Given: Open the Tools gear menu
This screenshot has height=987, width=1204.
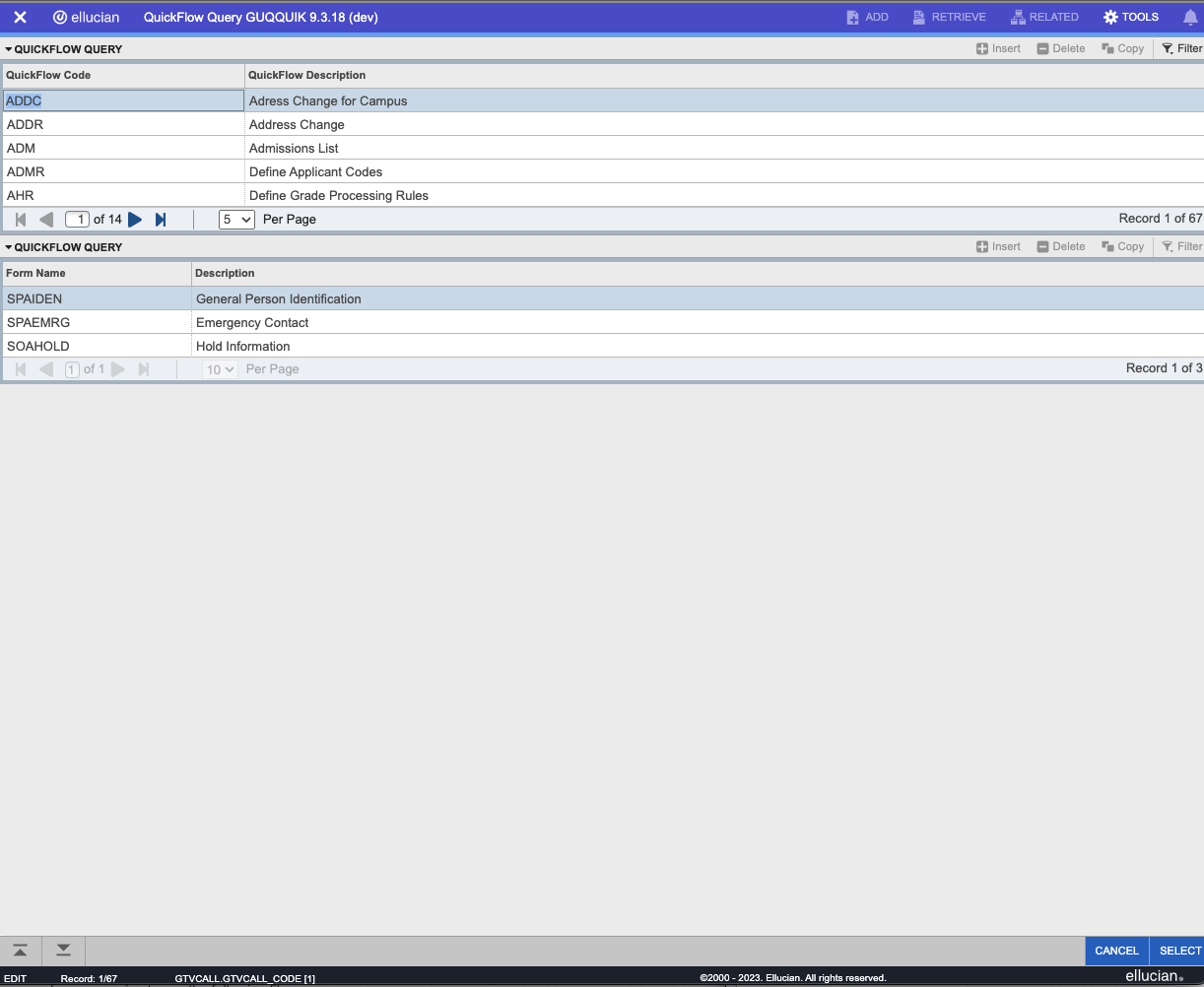Looking at the screenshot, I should coord(1130,17).
